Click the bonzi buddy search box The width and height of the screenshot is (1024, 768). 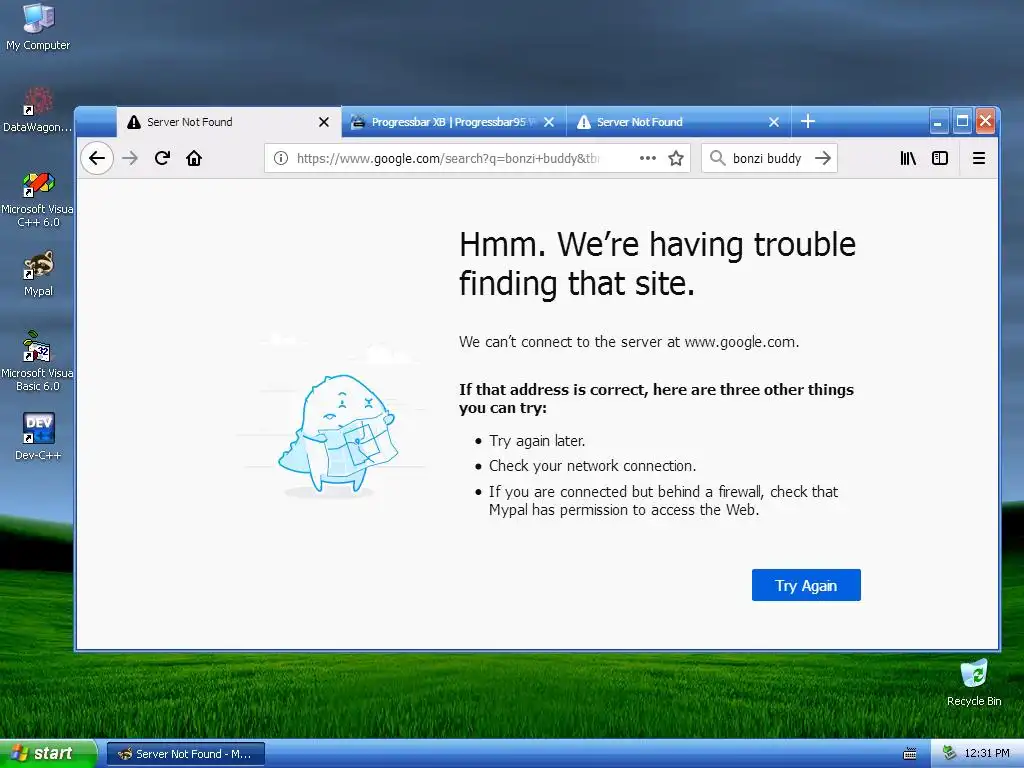(x=767, y=158)
